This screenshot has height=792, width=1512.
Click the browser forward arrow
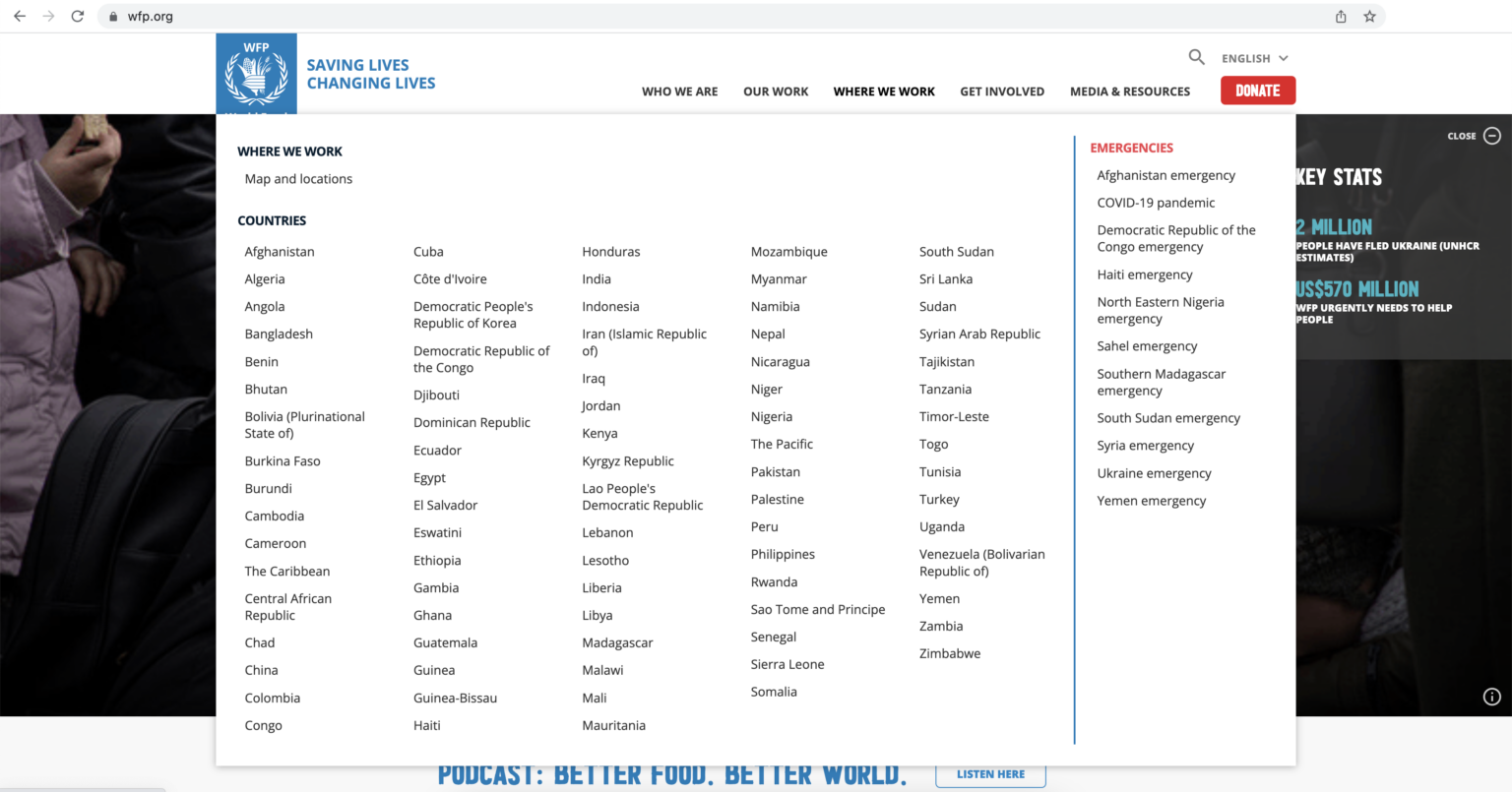point(48,17)
